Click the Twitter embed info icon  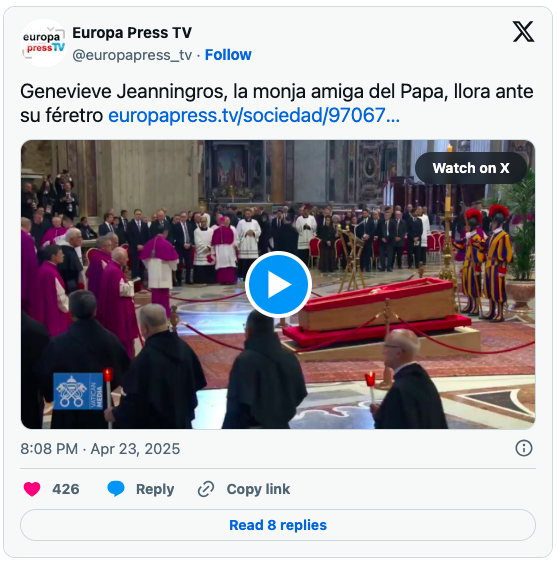[x=524, y=448]
